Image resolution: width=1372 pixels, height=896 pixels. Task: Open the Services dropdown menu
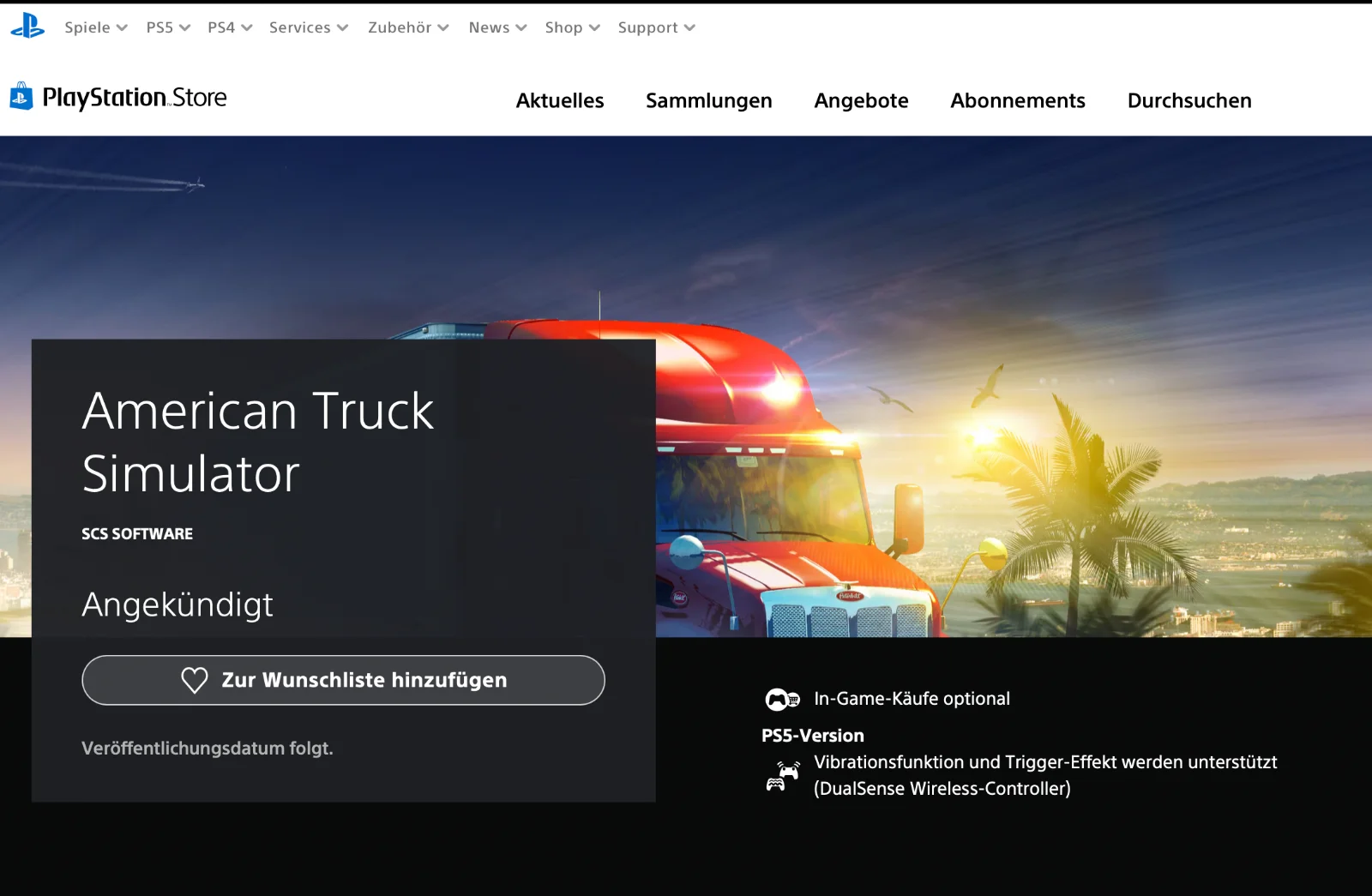(x=309, y=27)
